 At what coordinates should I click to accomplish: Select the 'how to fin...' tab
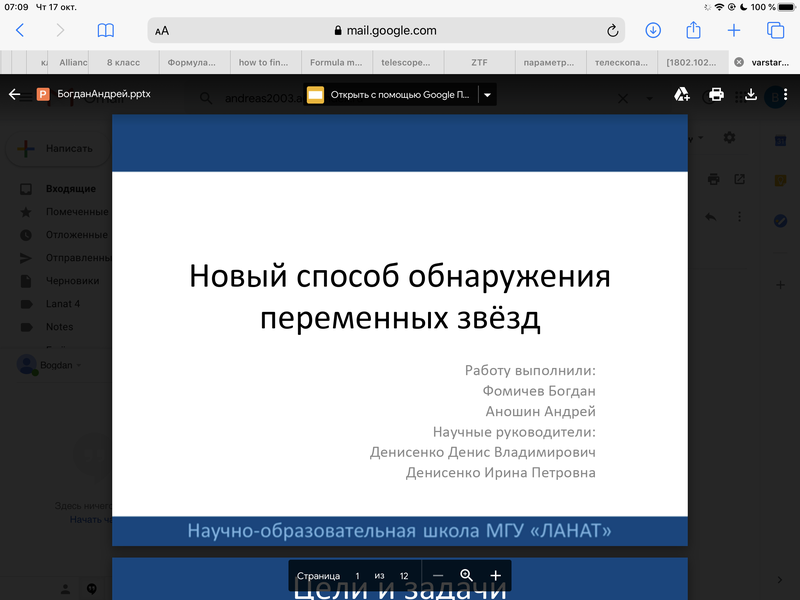(264, 62)
